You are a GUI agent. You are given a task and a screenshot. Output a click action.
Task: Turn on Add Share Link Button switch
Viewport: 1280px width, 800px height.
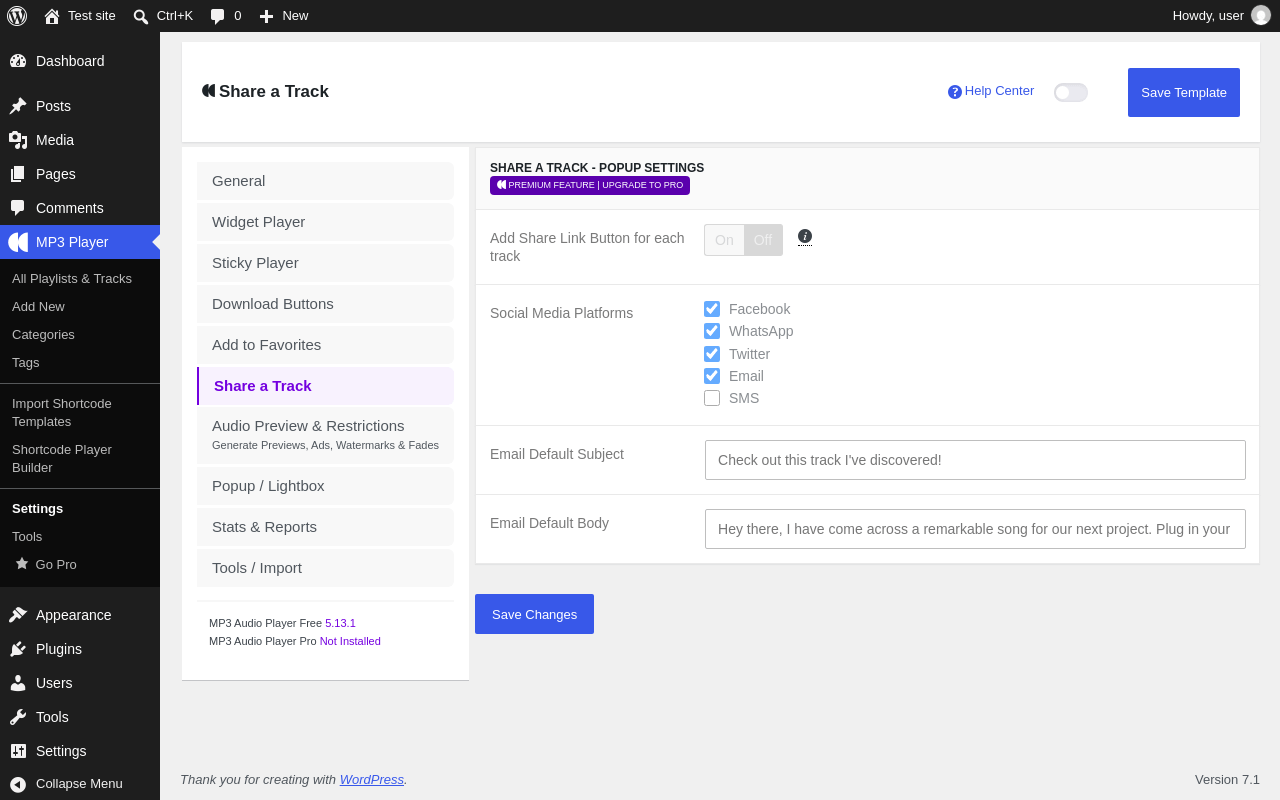click(x=724, y=240)
